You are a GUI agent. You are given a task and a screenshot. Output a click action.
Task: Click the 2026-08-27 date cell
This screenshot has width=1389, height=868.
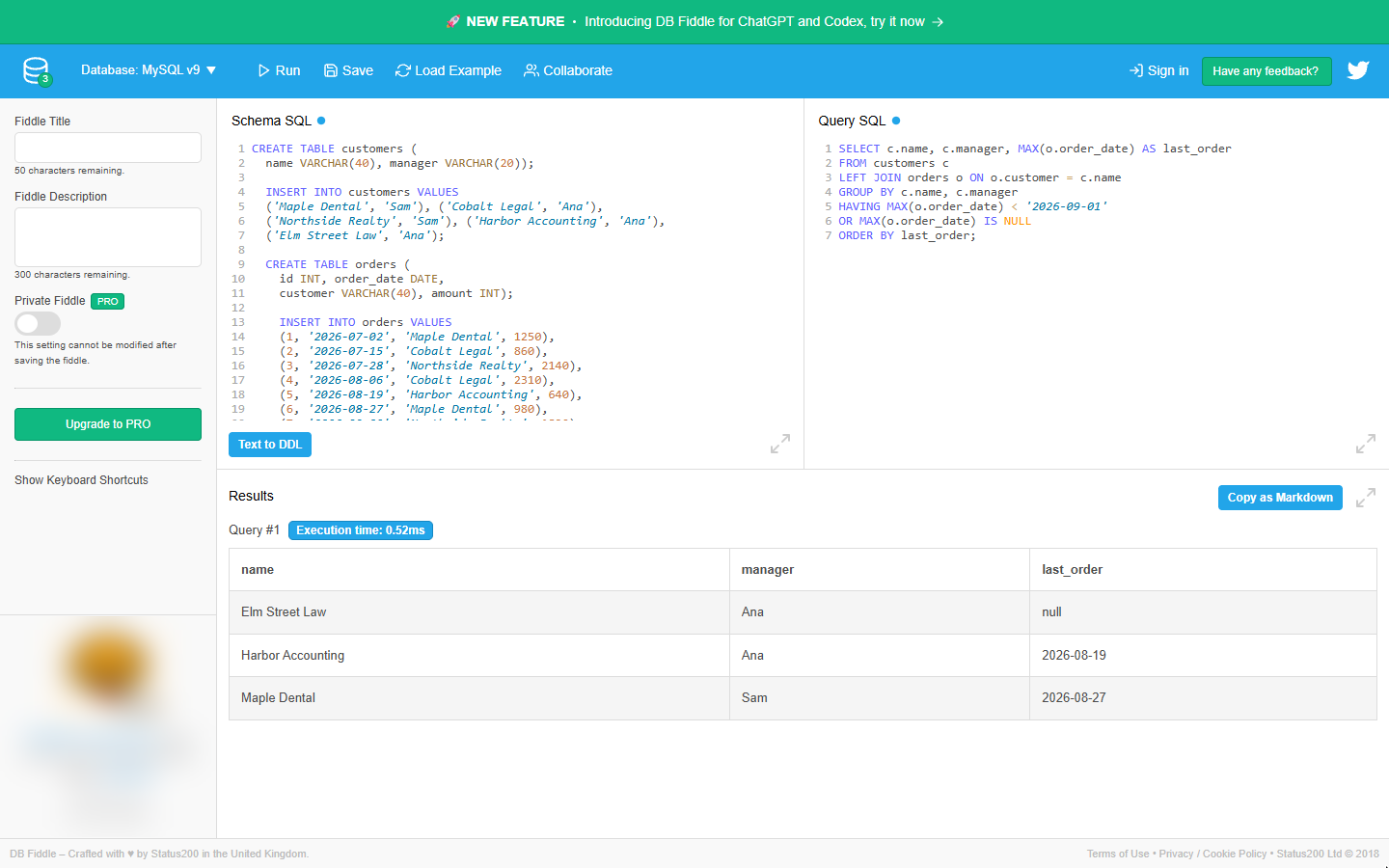click(x=1203, y=698)
